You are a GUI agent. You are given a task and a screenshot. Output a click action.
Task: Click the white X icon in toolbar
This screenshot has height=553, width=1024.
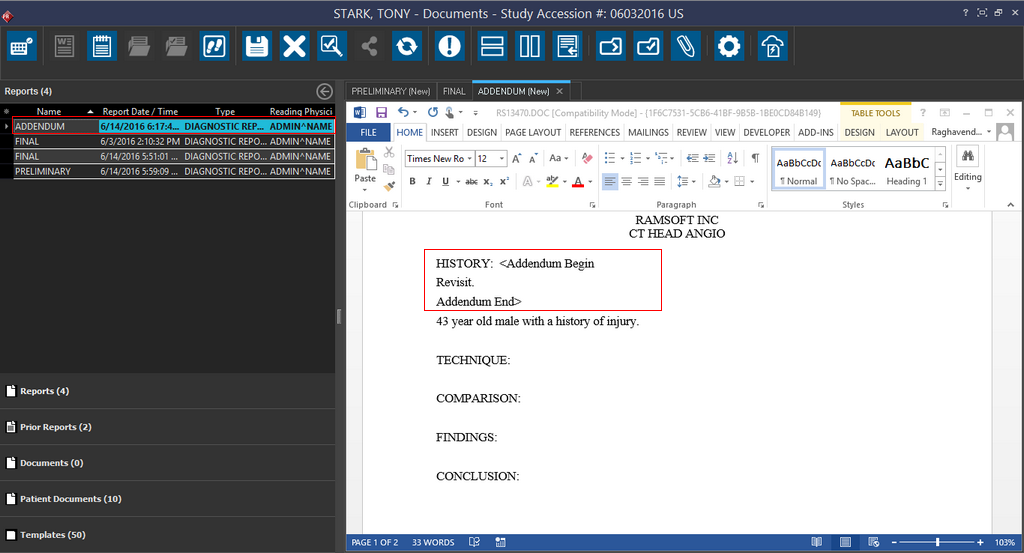point(294,46)
